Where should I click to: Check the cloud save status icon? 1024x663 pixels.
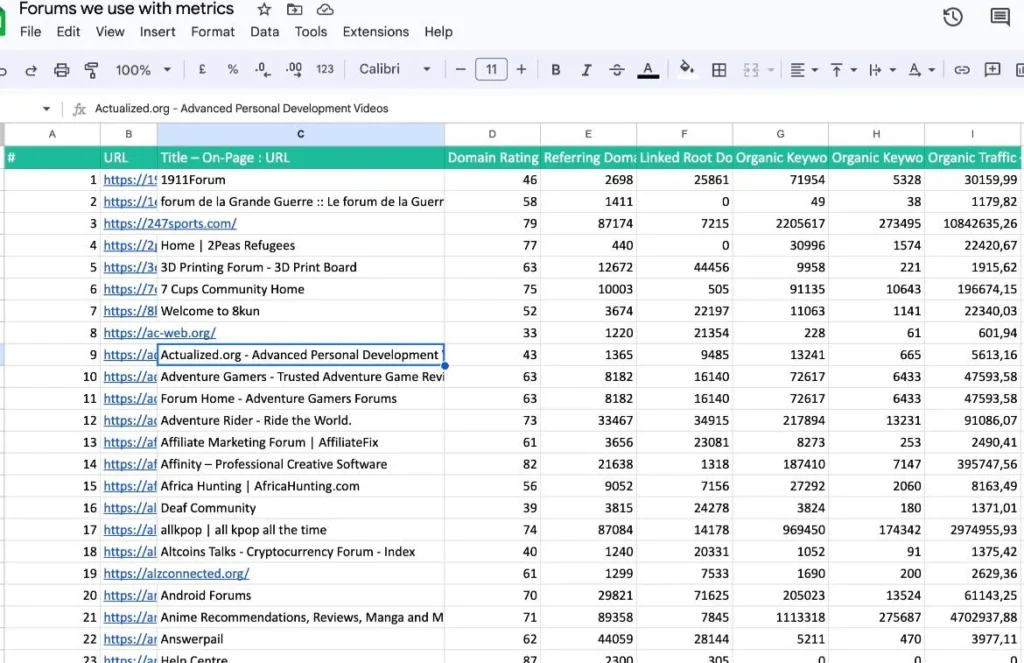click(x=325, y=9)
